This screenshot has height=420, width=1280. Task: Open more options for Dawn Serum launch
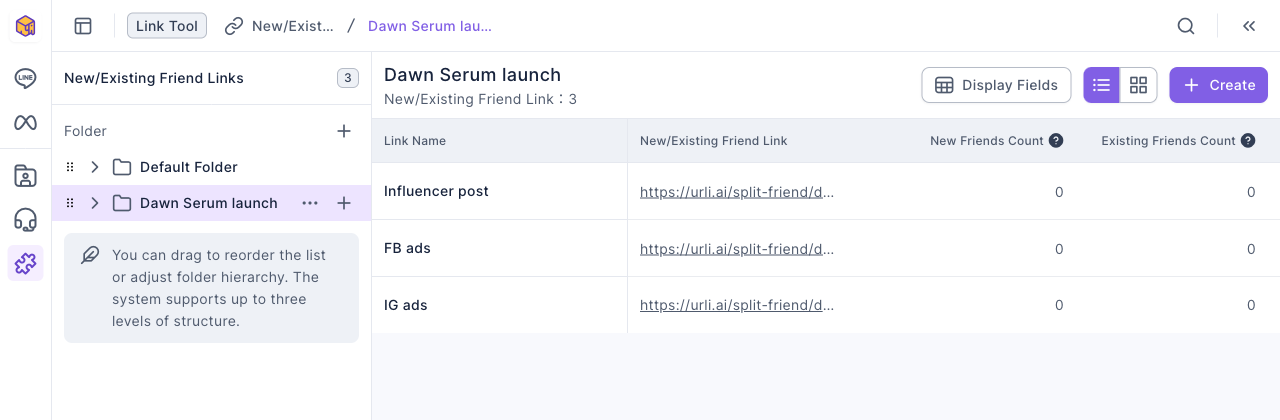tap(310, 203)
